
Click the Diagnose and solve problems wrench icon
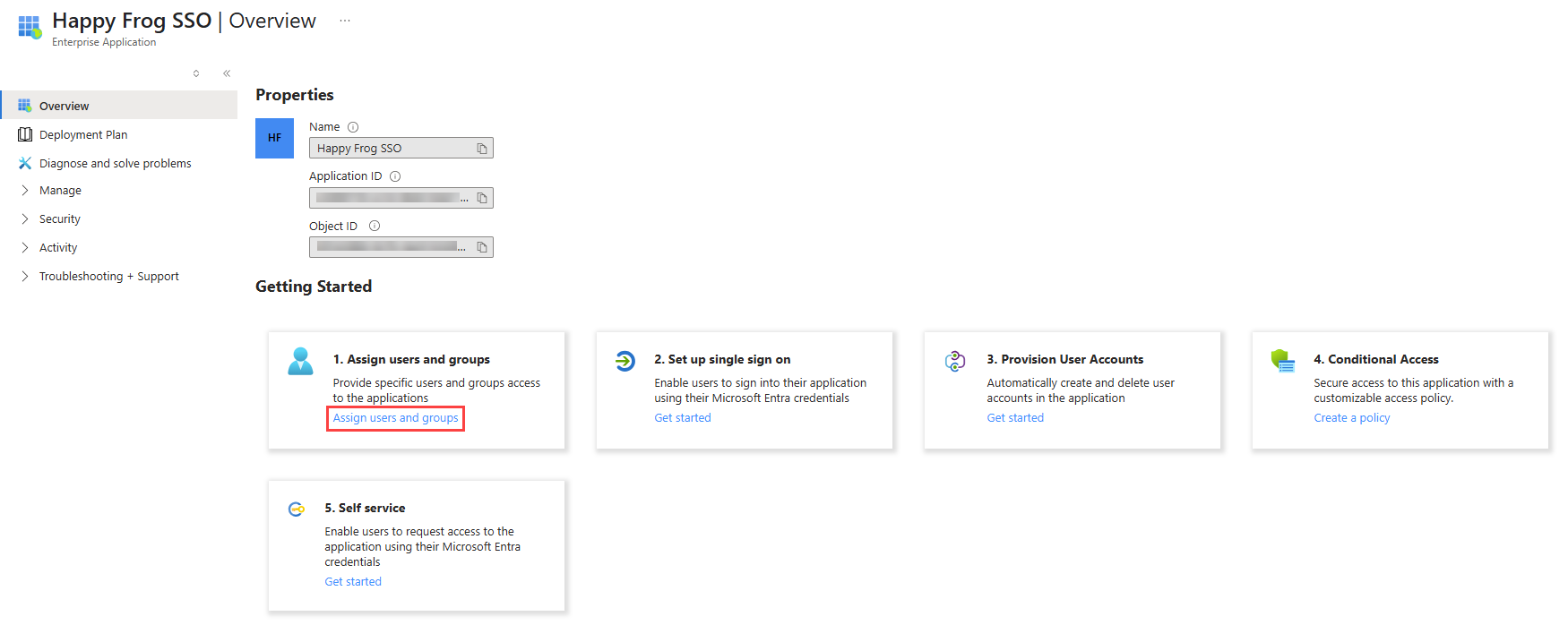click(x=25, y=163)
